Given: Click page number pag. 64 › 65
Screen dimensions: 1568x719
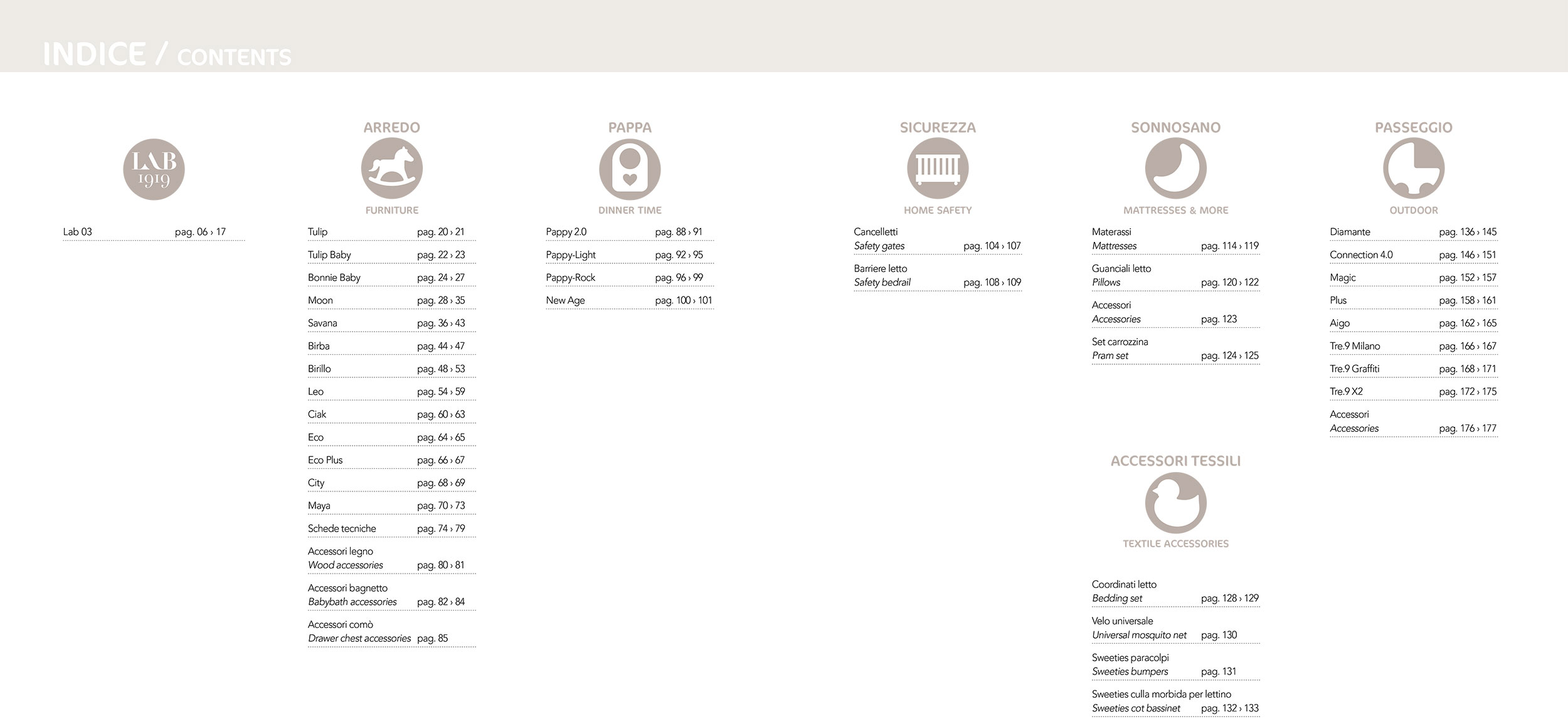Looking at the screenshot, I should [441, 437].
